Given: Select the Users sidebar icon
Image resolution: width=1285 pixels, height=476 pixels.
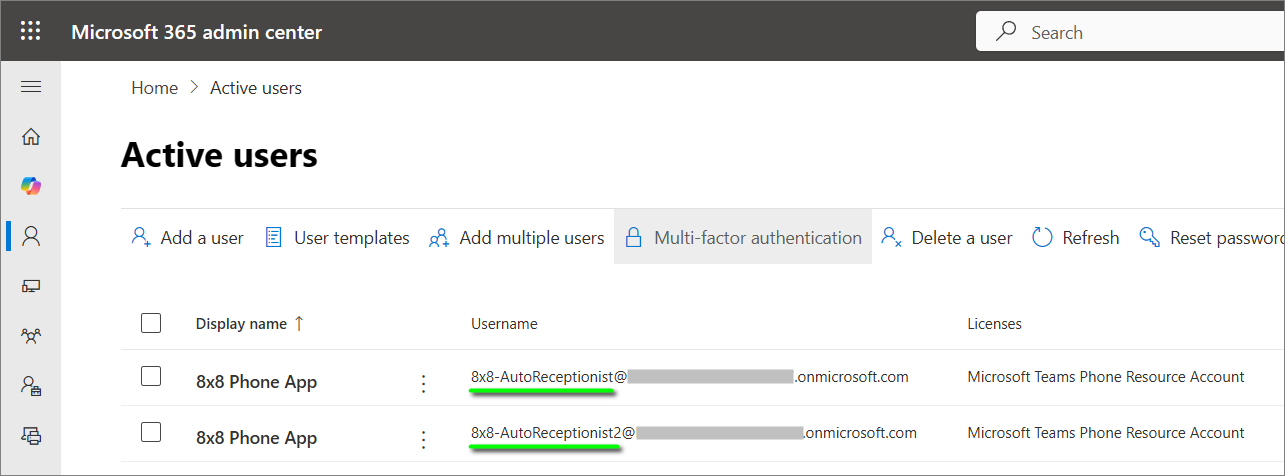Looking at the screenshot, I should (x=31, y=236).
